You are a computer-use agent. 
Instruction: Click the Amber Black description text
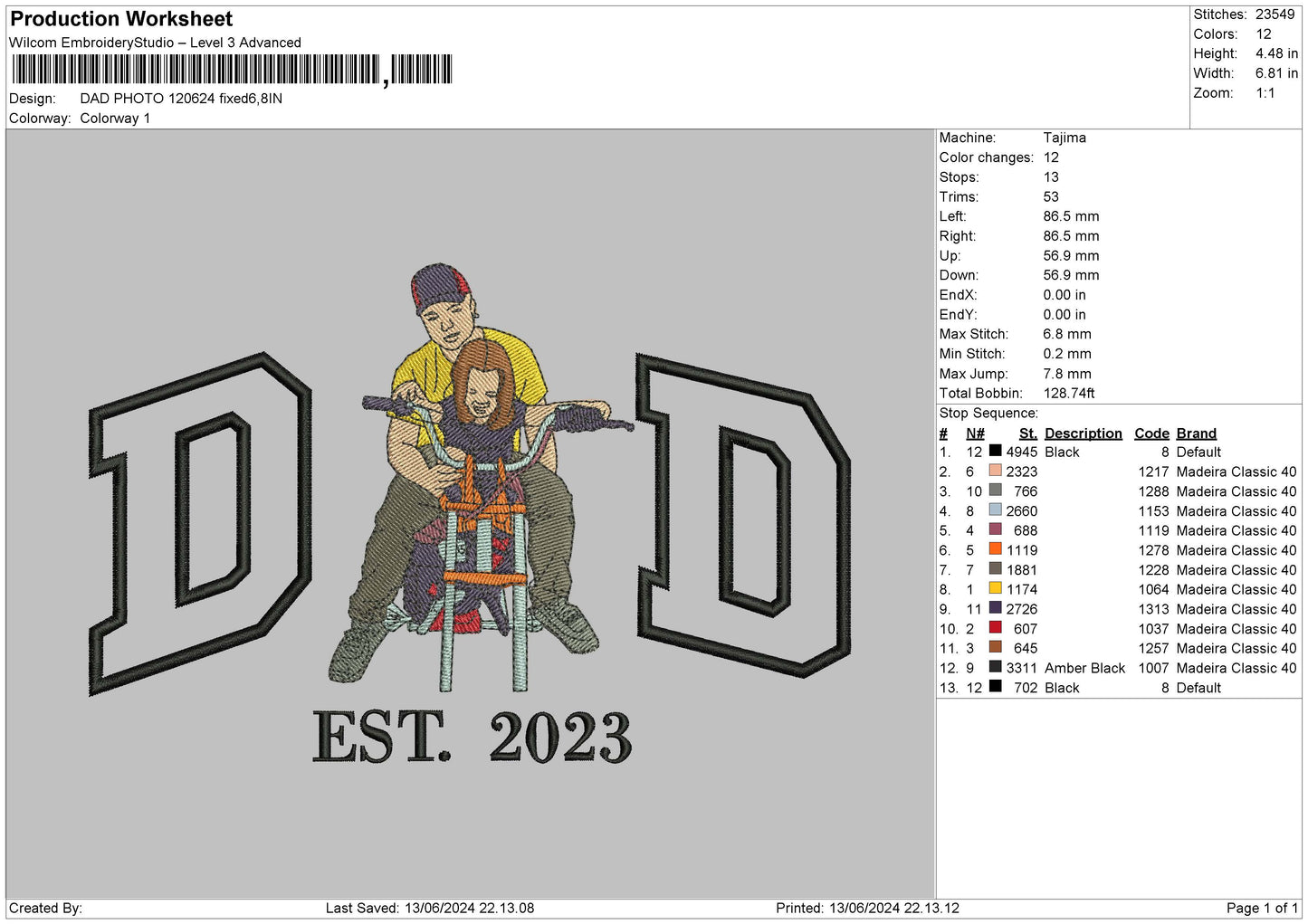pos(1084,668)
